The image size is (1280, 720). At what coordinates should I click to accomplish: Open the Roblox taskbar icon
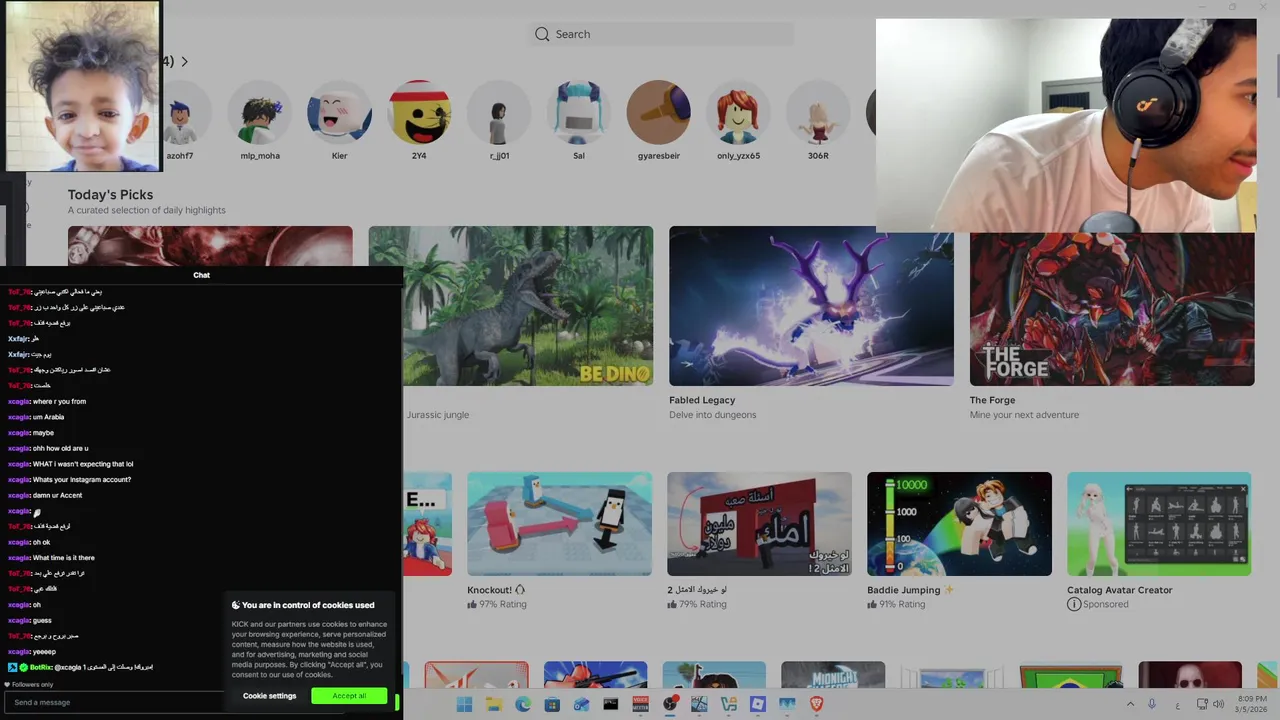point(758,704)
